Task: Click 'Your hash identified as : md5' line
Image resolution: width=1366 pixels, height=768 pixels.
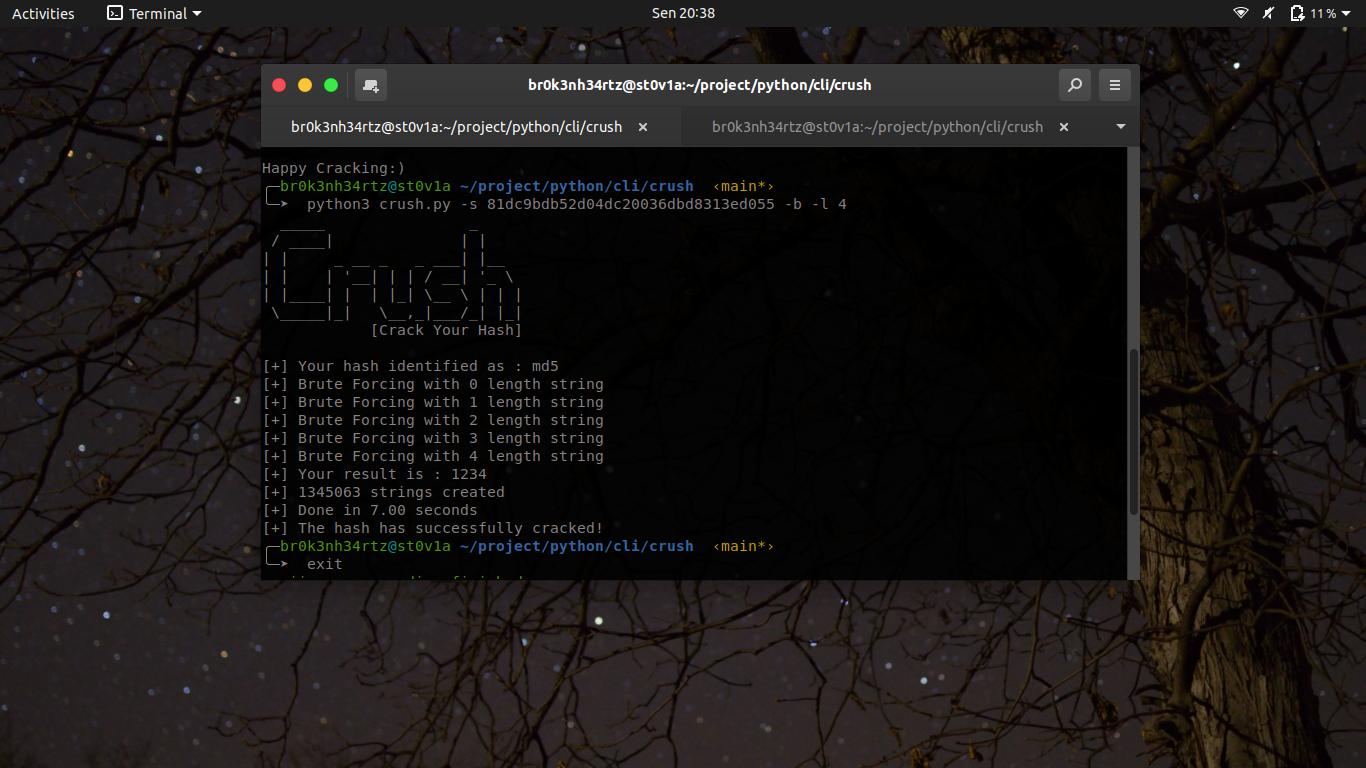Action: pyautogui.click(x=410, y=366)
